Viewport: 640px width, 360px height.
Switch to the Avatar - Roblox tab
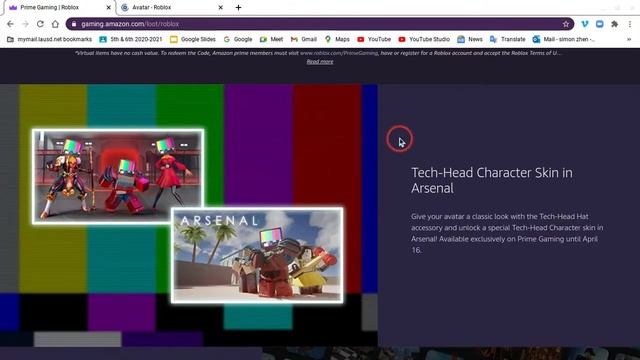(x=171, y=7)
